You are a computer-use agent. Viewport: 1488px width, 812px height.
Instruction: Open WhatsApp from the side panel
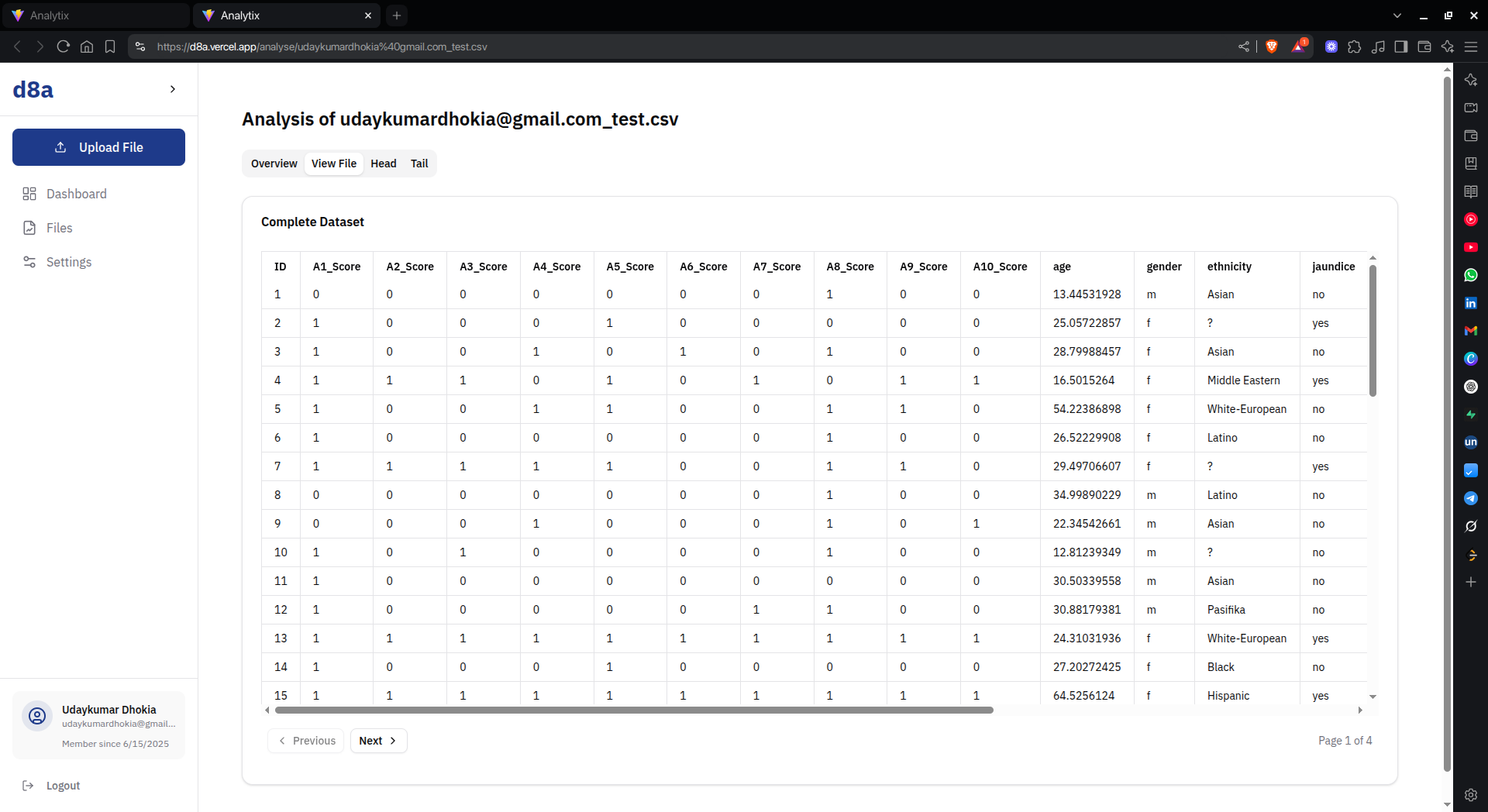[1471, 275]
